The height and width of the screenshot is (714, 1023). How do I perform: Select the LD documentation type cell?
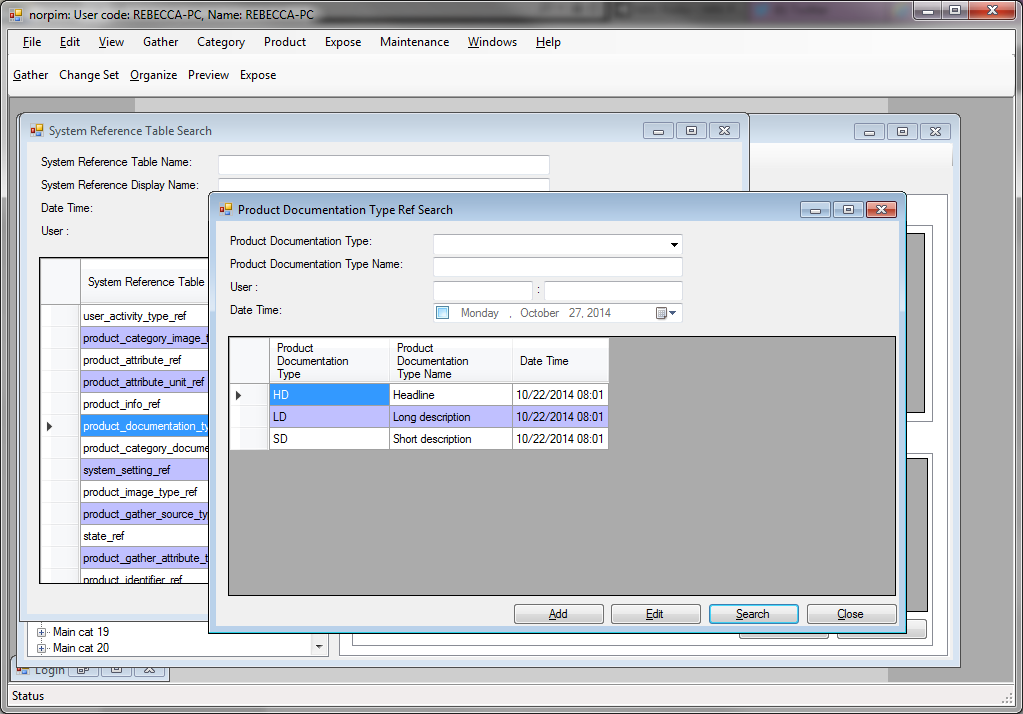(x=329, y=417)
